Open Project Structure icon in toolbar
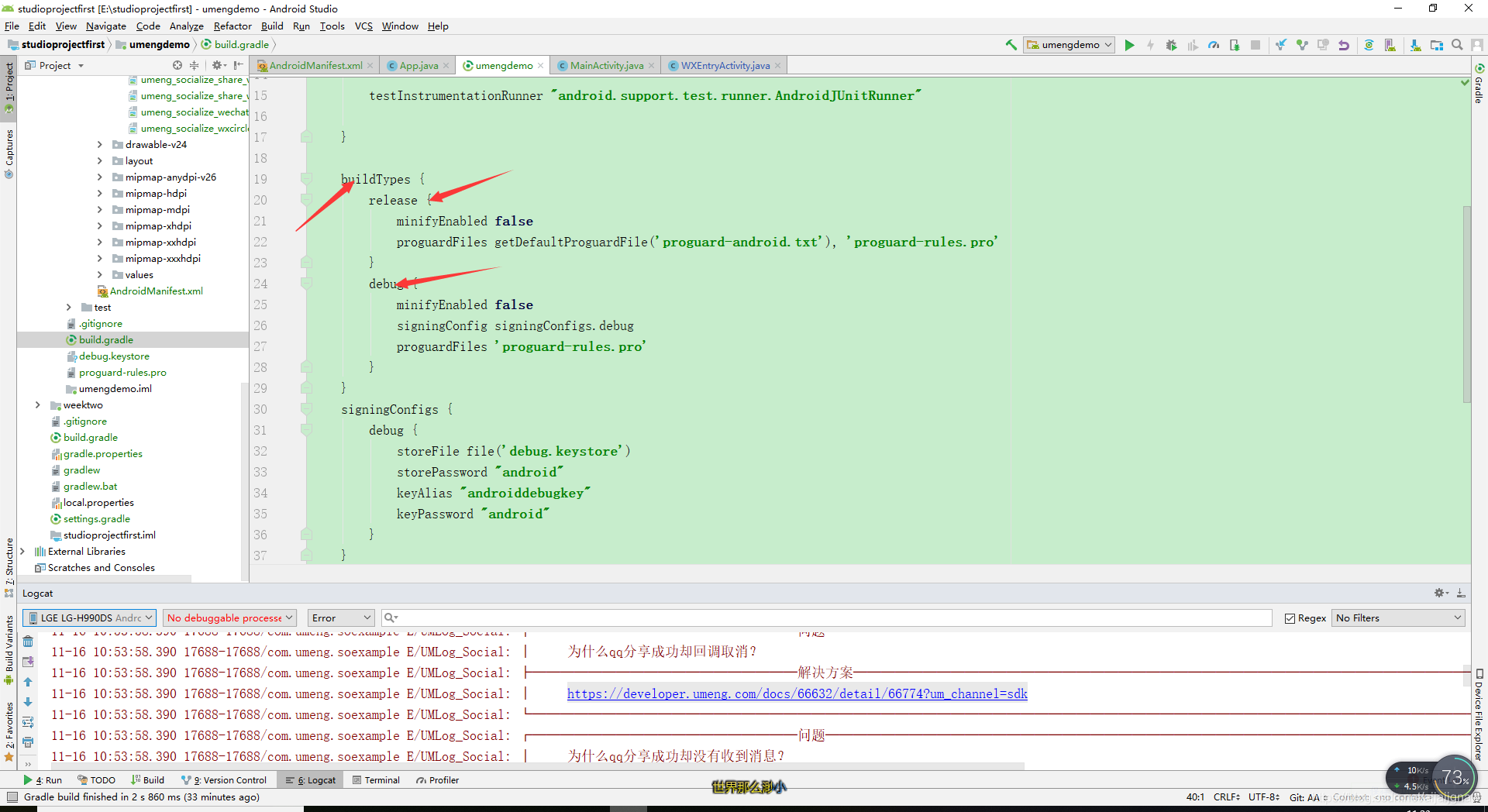Image resolution: width=1488 pixels, height=812 pixels. 1436,45
